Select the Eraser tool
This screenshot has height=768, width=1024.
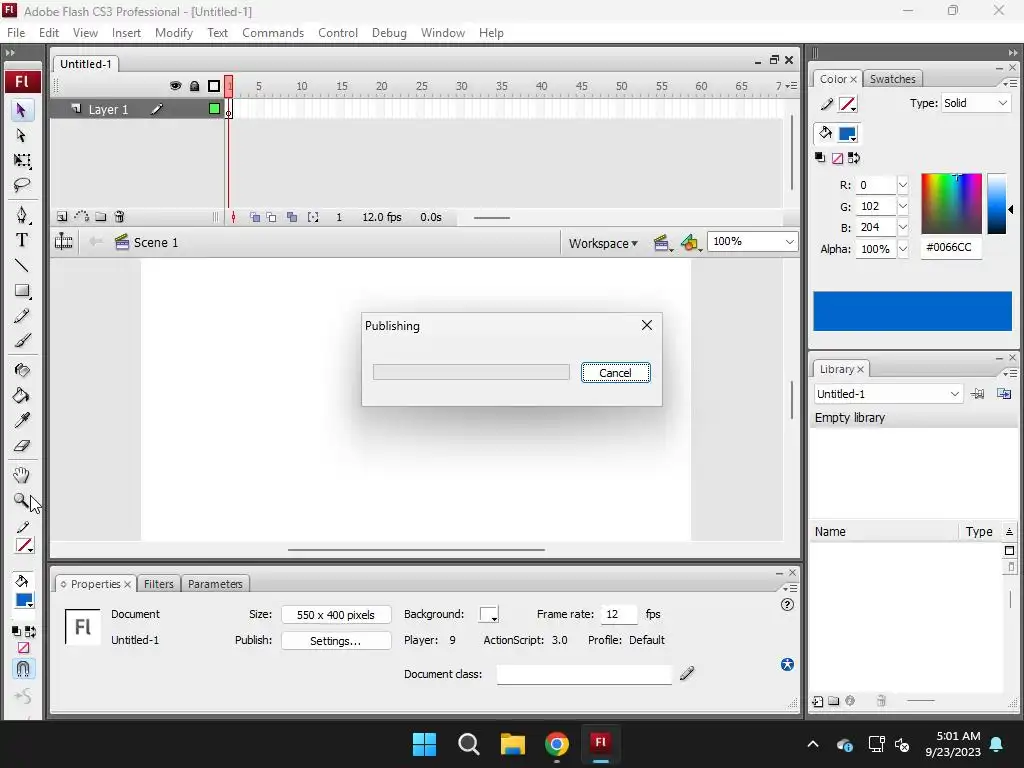tap(22, 445)
